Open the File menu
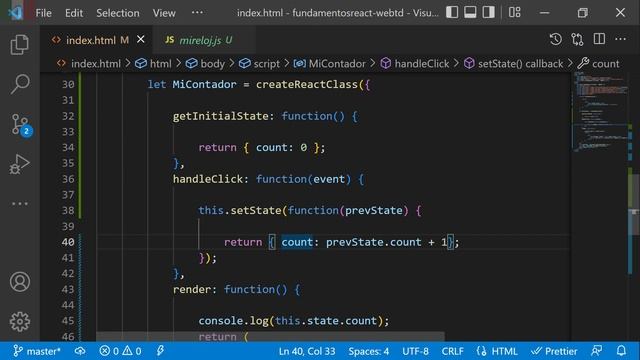Viewport: 640px width, 360px height. (43, 13)
